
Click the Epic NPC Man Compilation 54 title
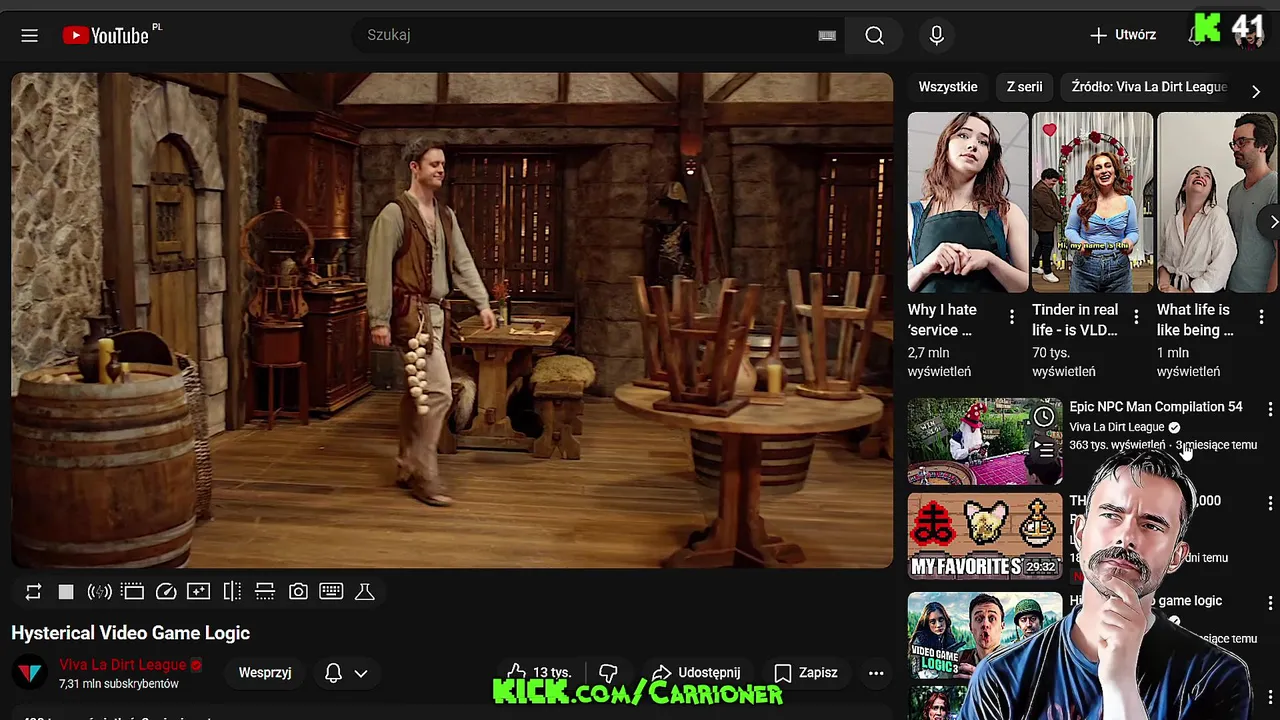pyautogui.click(x=1156, y=407)
